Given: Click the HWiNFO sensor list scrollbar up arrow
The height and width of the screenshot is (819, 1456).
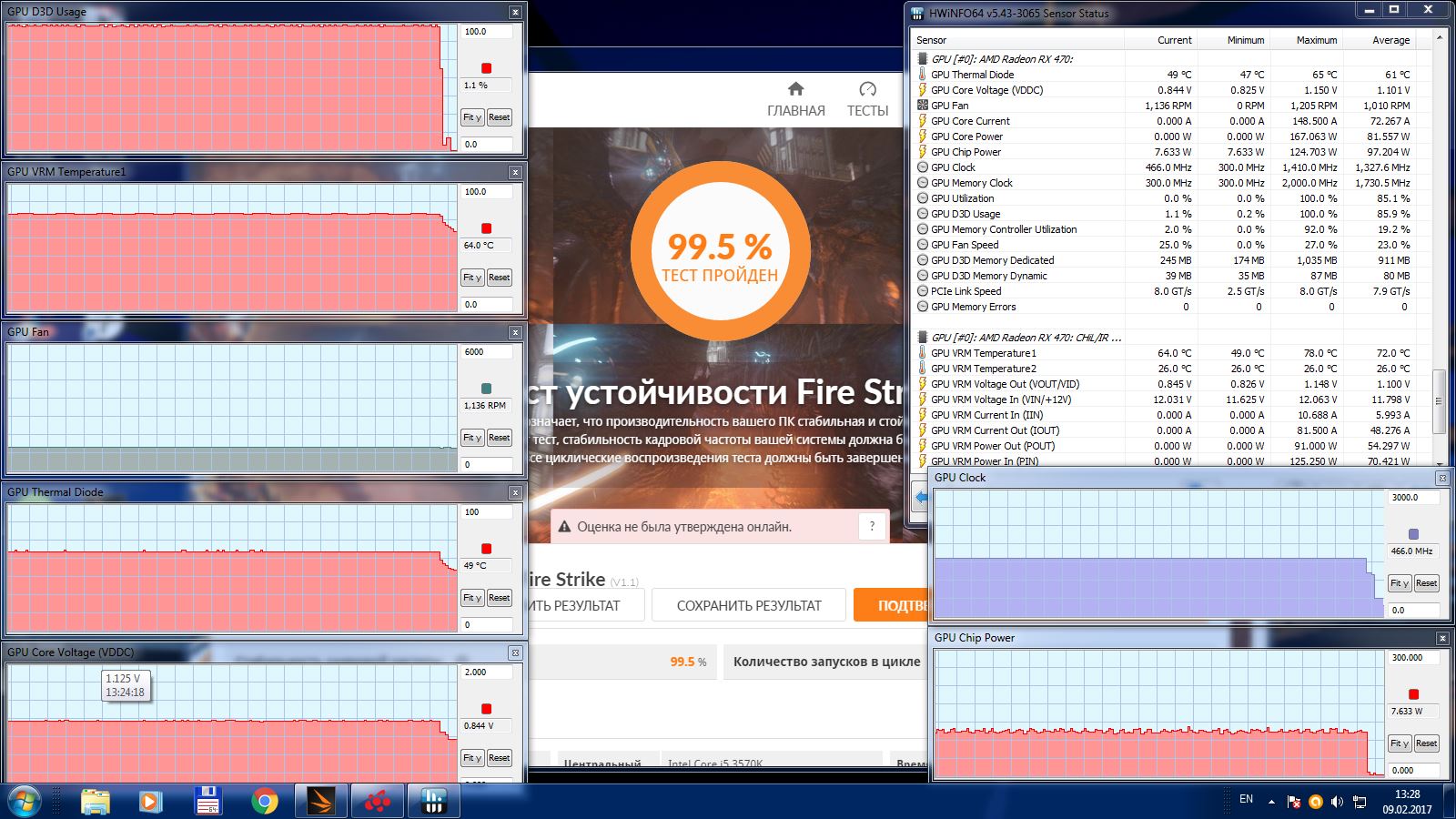Looking at the screenshot, I should pyautogui.click(x=1439, y=38).
